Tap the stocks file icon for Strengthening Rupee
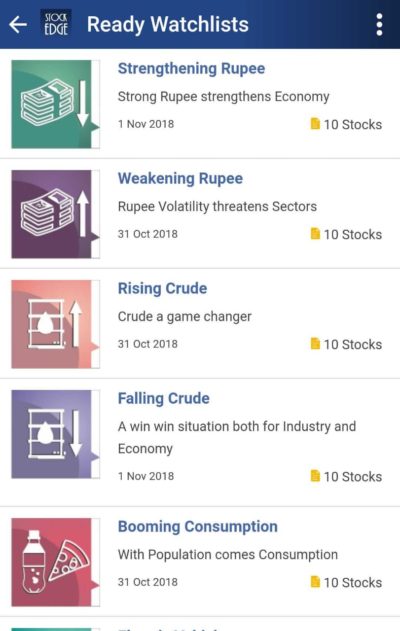The height and width of the screenshot is (631, 400). point(315,124)
